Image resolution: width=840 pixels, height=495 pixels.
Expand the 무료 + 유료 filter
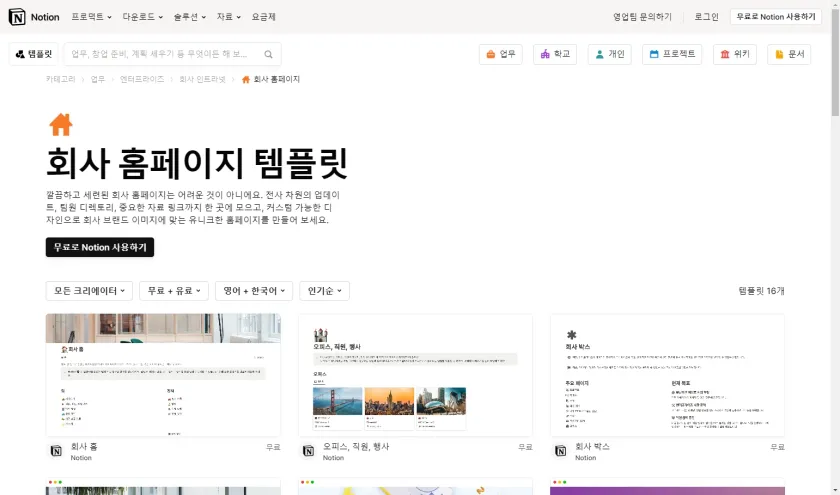(x=174, y=291)
